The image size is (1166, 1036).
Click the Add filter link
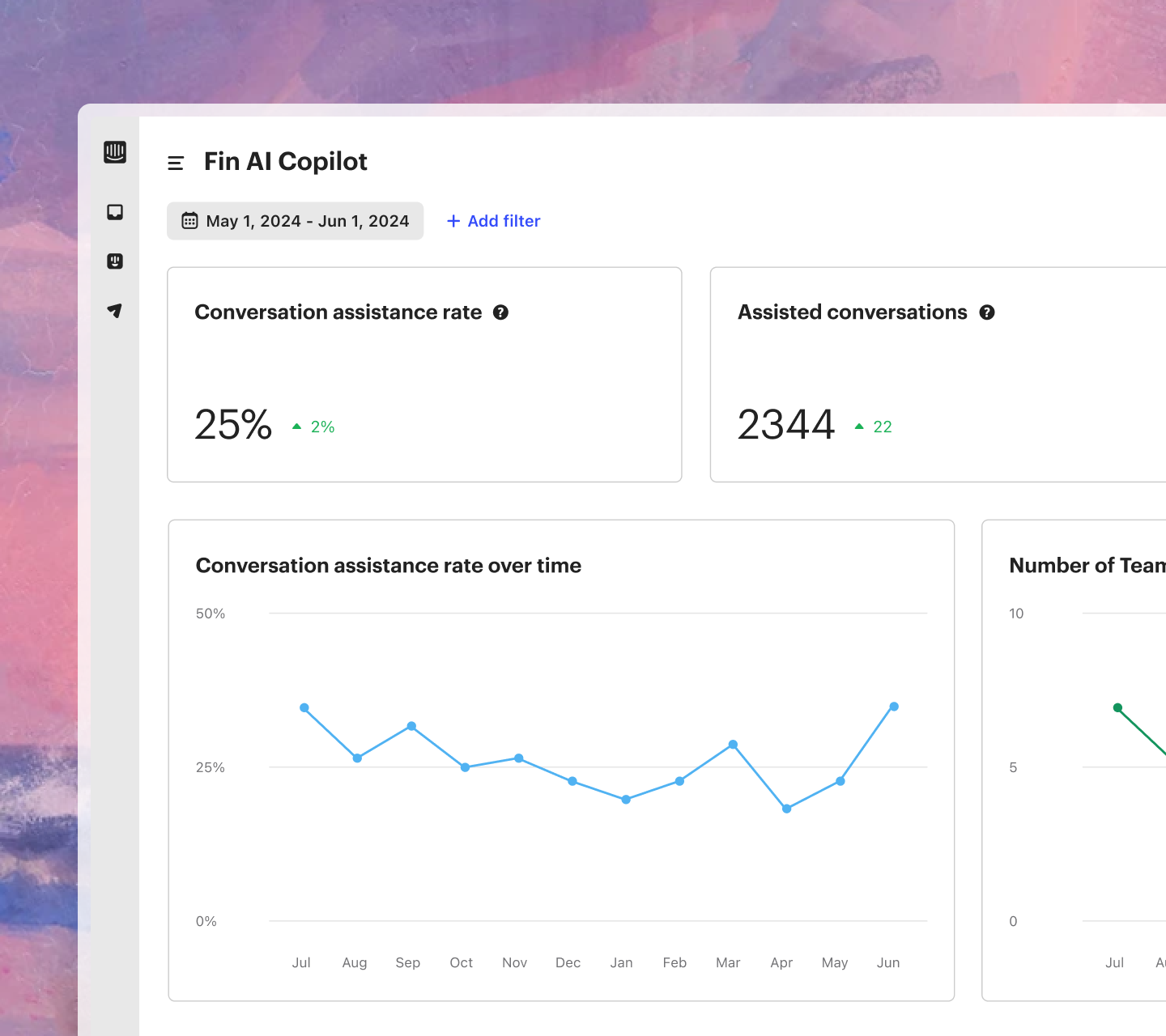coord(494,221)
